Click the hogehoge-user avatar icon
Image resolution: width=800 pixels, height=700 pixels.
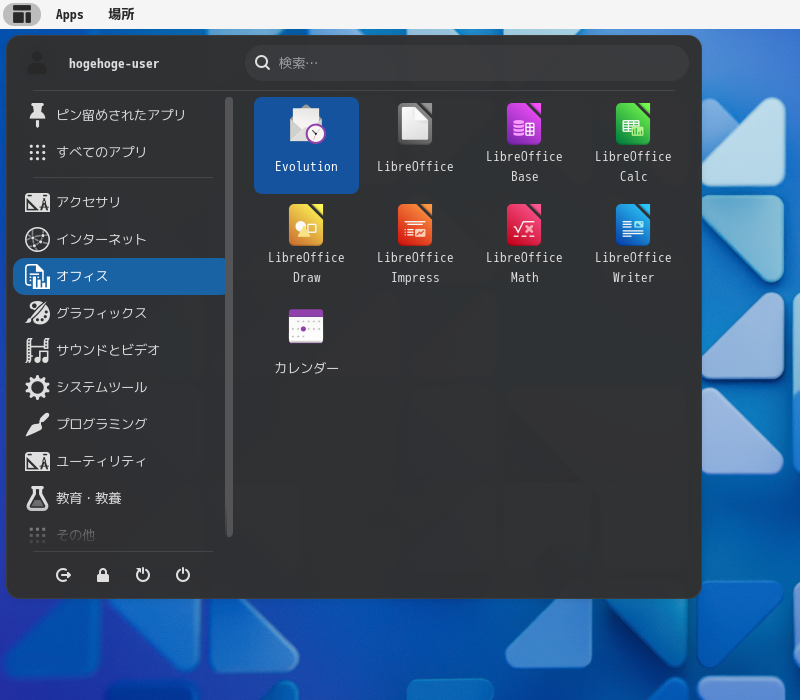(x=37, y=63)
